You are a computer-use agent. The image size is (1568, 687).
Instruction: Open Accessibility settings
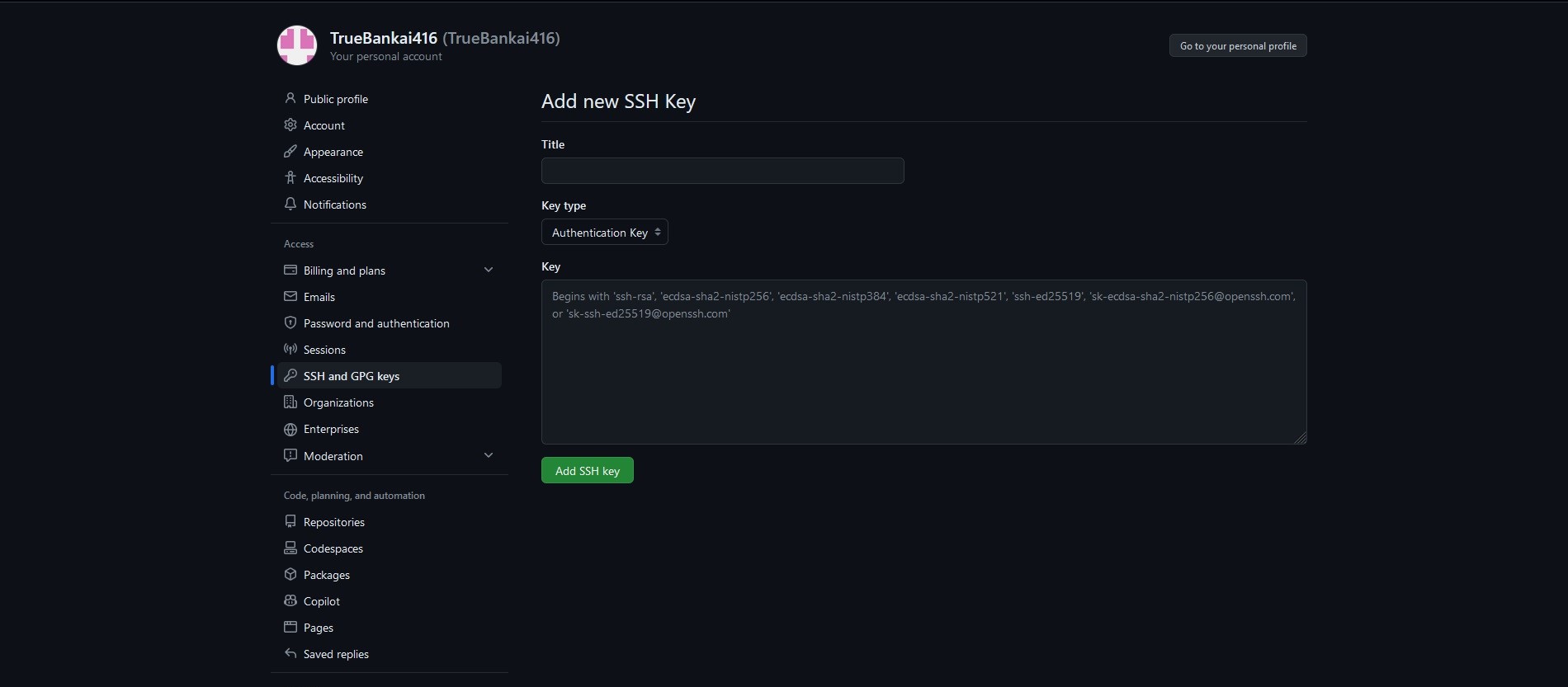pos(390,177)
